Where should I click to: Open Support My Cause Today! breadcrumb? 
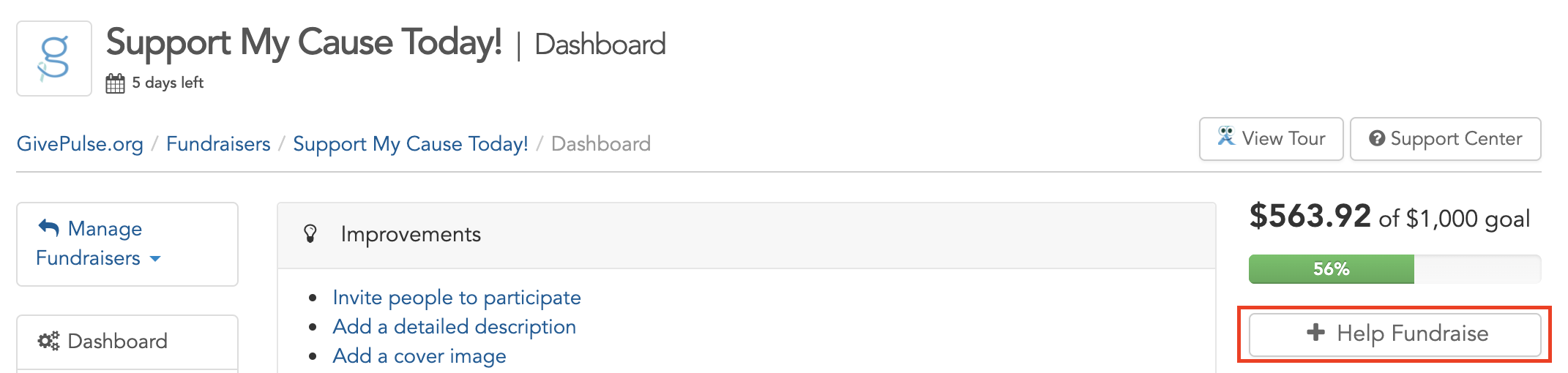(x=411, y=144)
